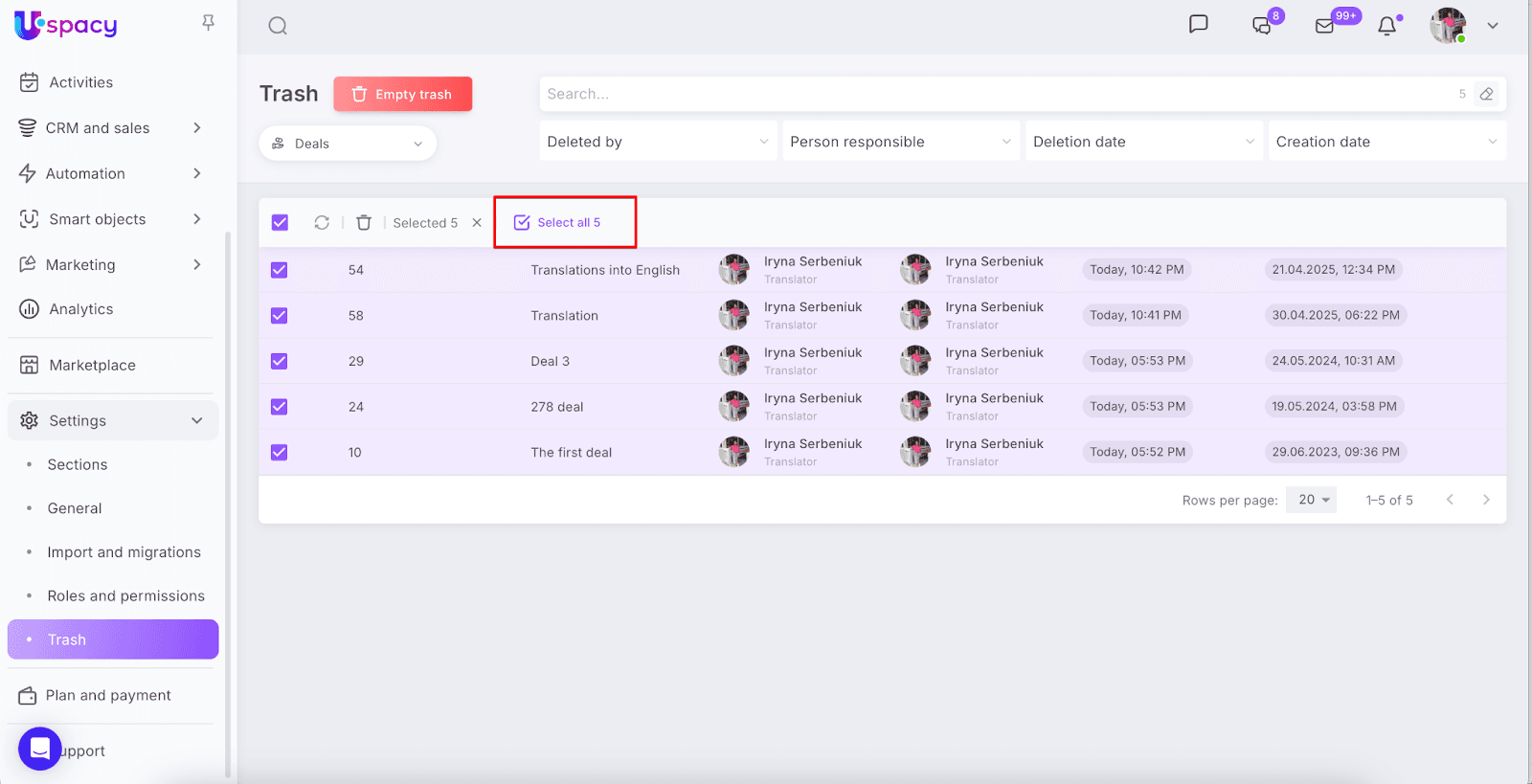1532x784 pixels.
Task: Click the trash bin delete icon
Action: [x=364, y=223]
